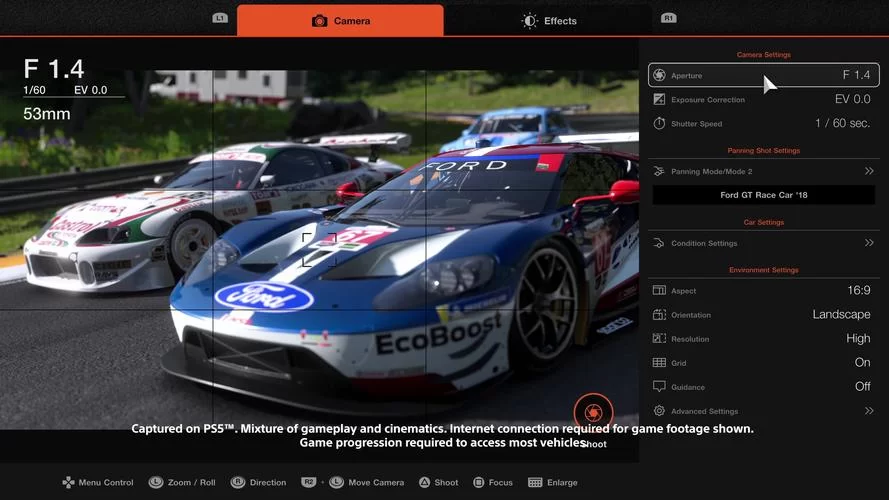Change the Landscape orientation value
Screen dimensions: 889x500
(841, 315)
